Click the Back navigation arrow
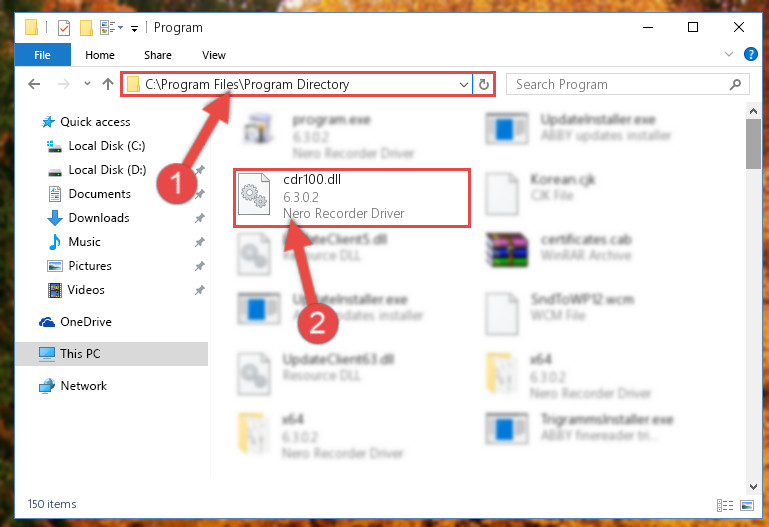This screenshot has width=769, height=527. click(34, 84)
